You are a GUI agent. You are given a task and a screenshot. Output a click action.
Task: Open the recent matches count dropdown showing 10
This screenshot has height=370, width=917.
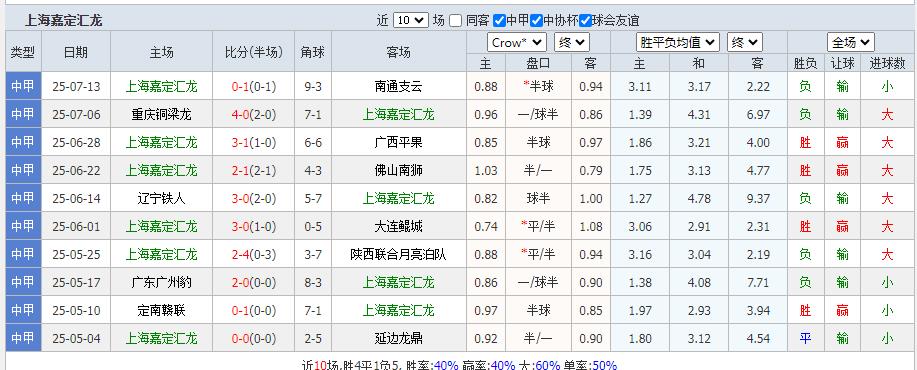click(x=411, y=20)
